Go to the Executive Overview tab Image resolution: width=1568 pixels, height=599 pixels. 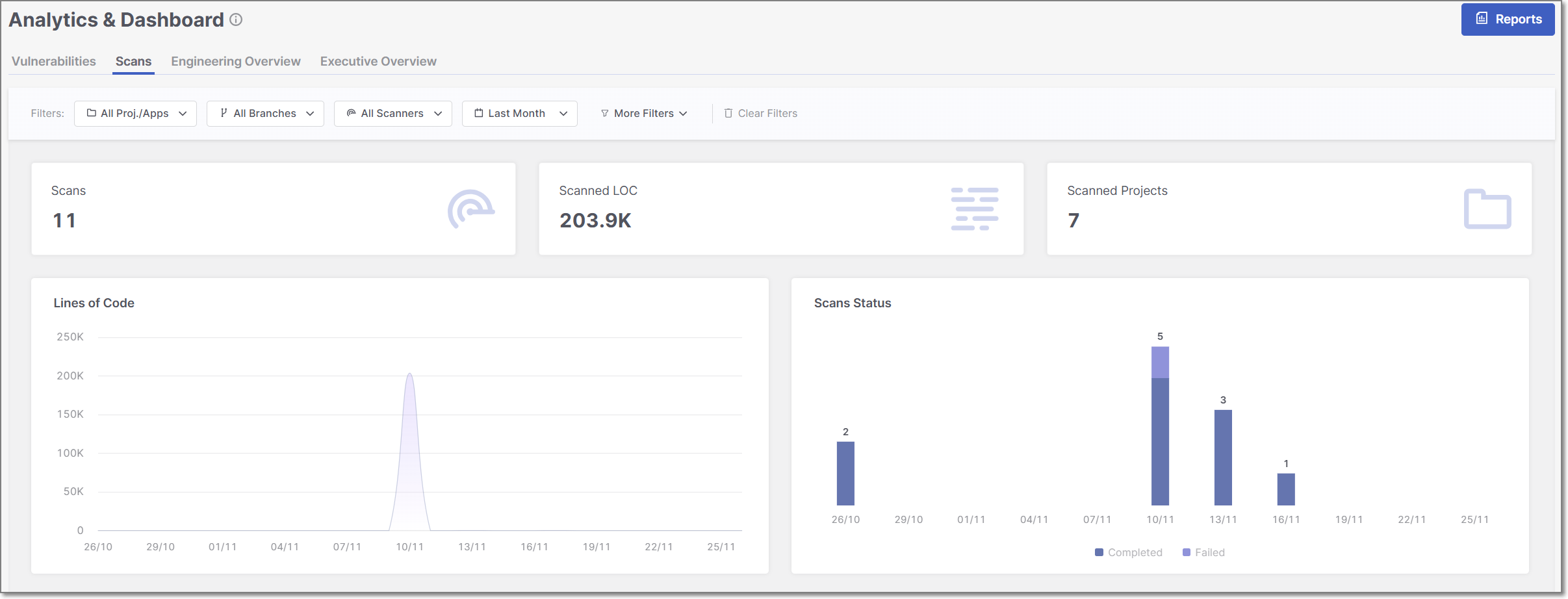(x=378, y=62)
